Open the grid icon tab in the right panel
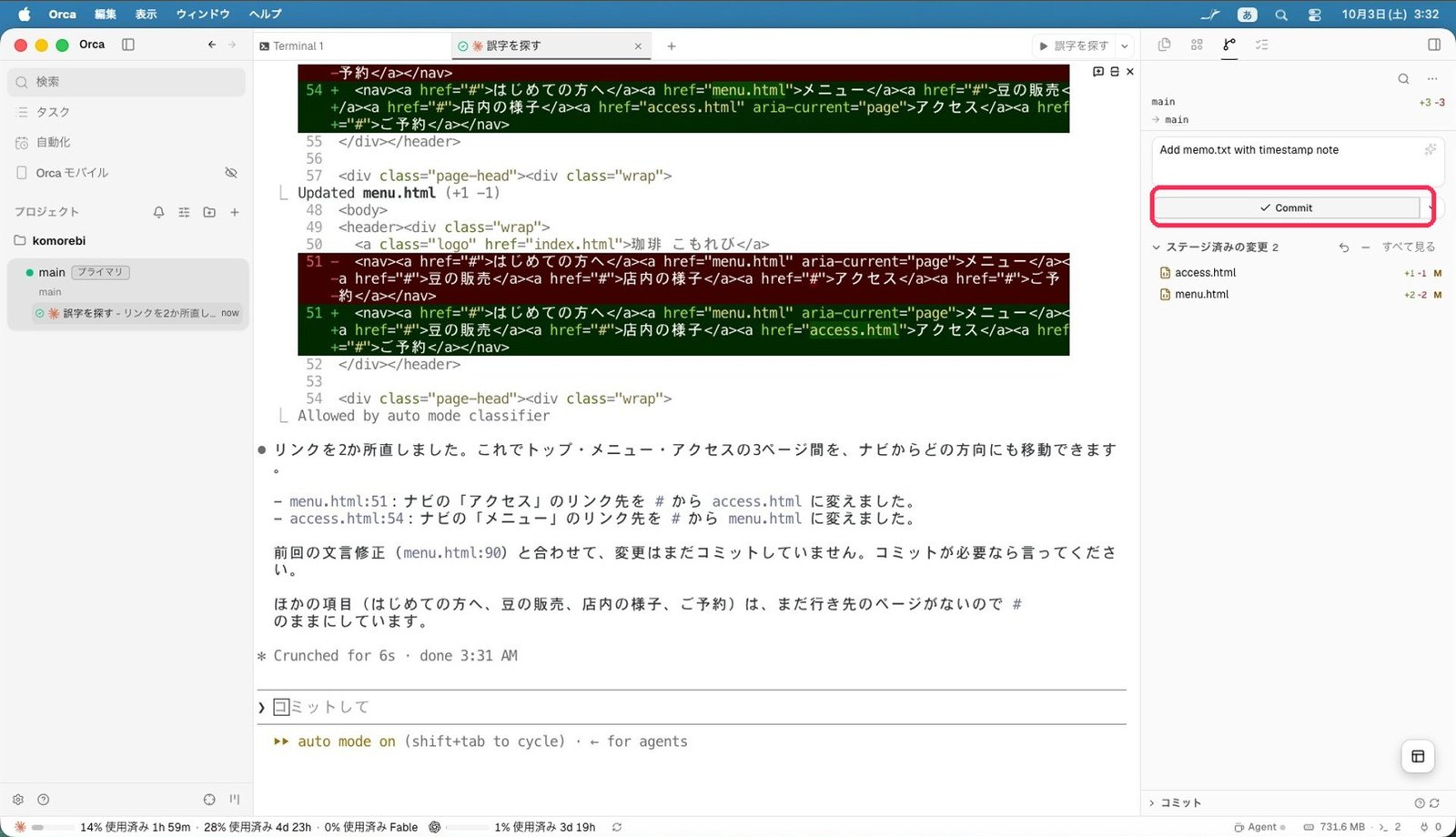 pos(1197,45)
